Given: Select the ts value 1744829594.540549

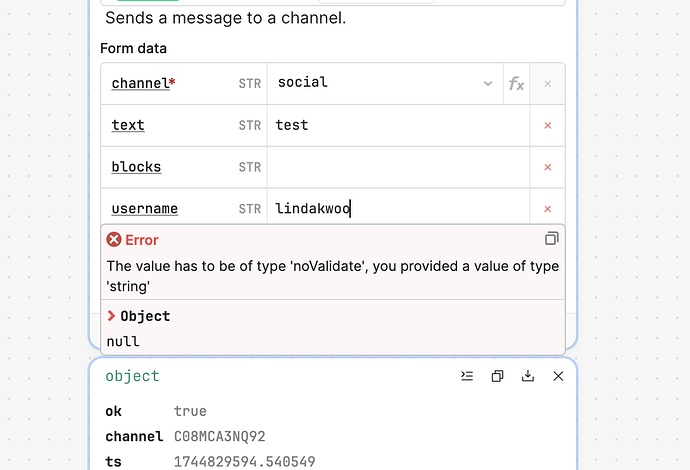Looking at the screenshot, I should (244, 461).
